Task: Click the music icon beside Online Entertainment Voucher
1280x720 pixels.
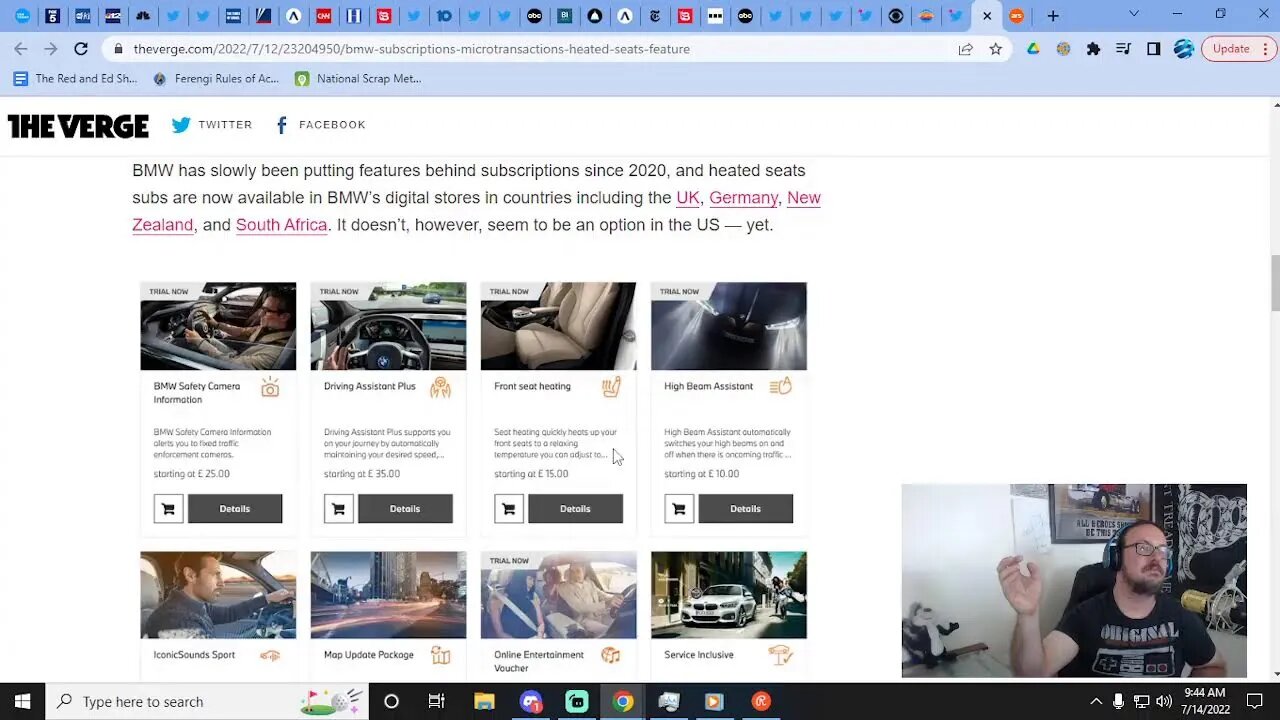Action: pyautogui.click(x=611, y=655)
